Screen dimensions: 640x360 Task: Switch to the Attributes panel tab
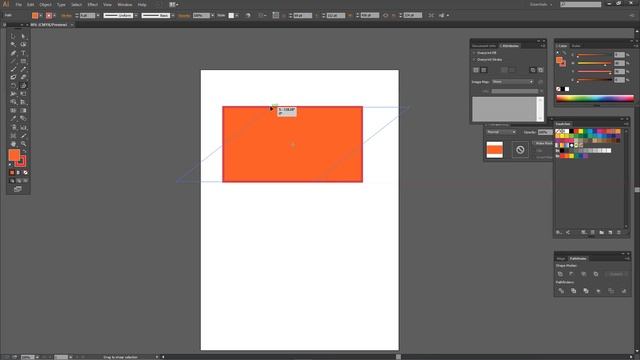tap(510, 46)
